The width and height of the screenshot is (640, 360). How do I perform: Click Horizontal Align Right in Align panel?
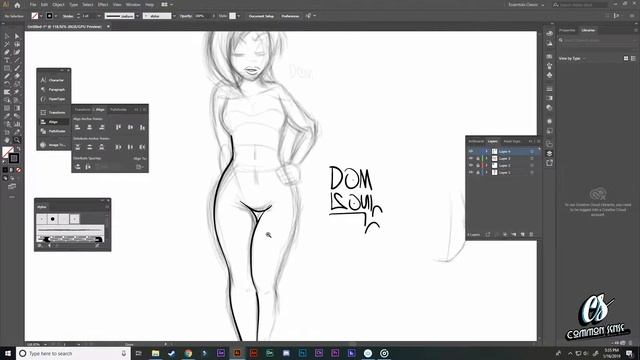point(102,127)
